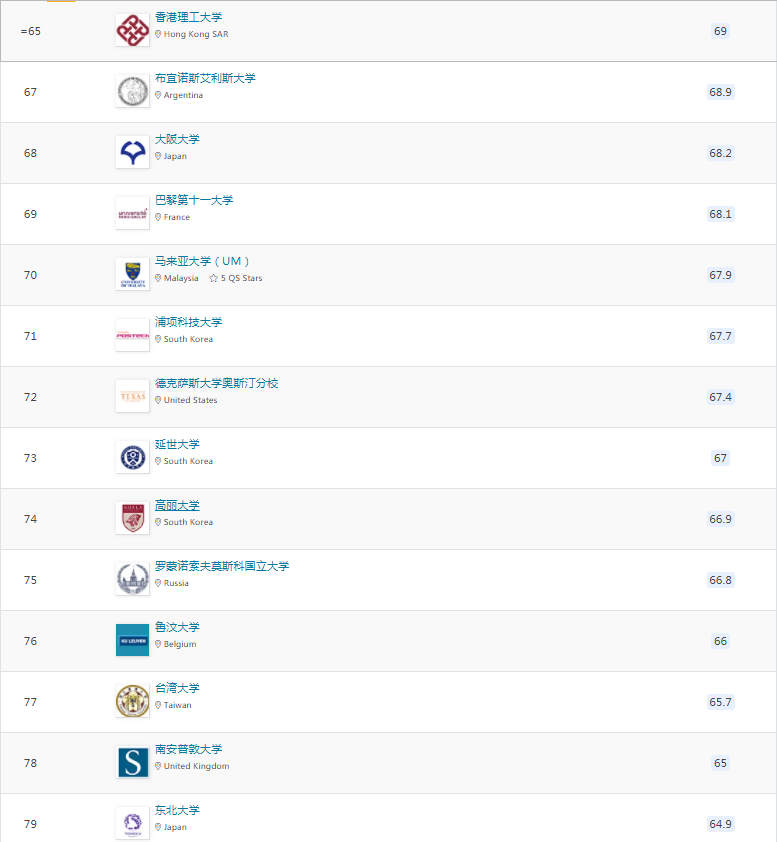Open the 罗蒙诺索夫莫斯科国立大学 link
777x842 pixels.
(222, 566)
